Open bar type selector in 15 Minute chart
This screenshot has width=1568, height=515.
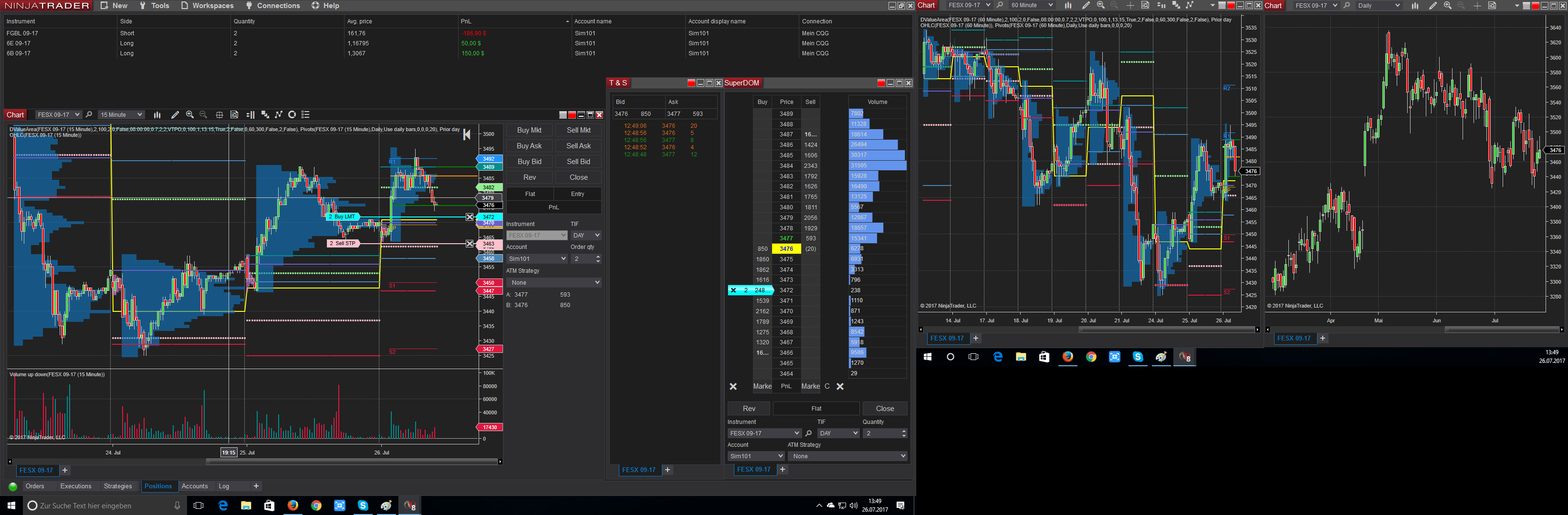(157, 115)
